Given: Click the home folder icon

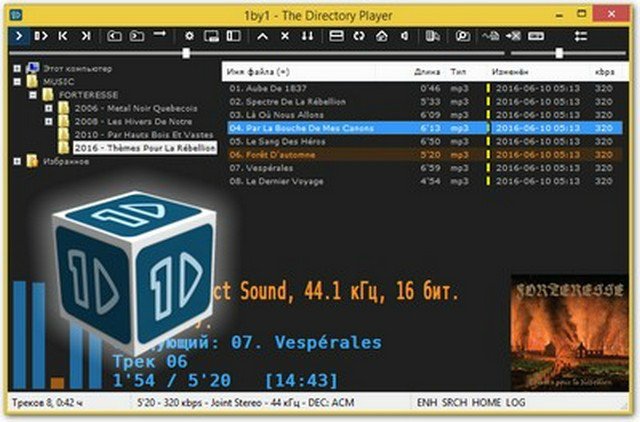Looking at the screenshot, I should 382,36.
